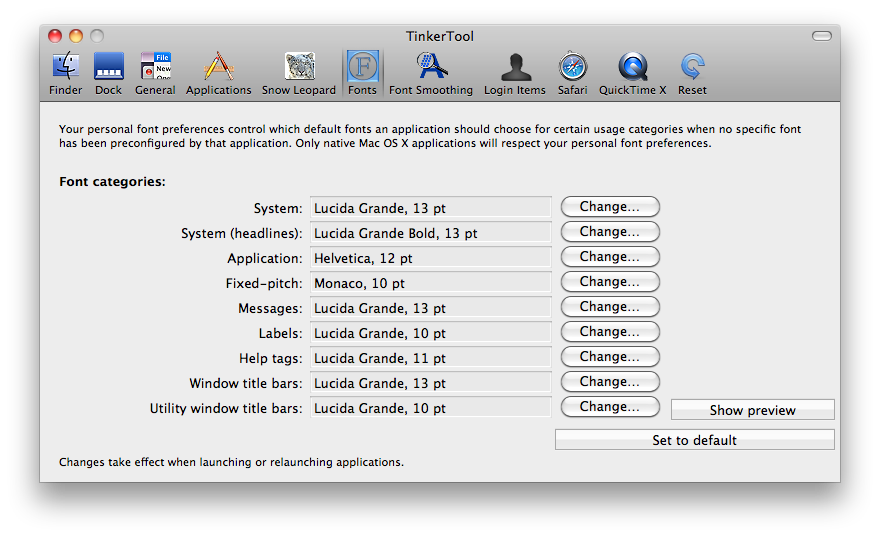Click the System font field
This screenshot has width=880, height=537.
(x=430, y=207)
